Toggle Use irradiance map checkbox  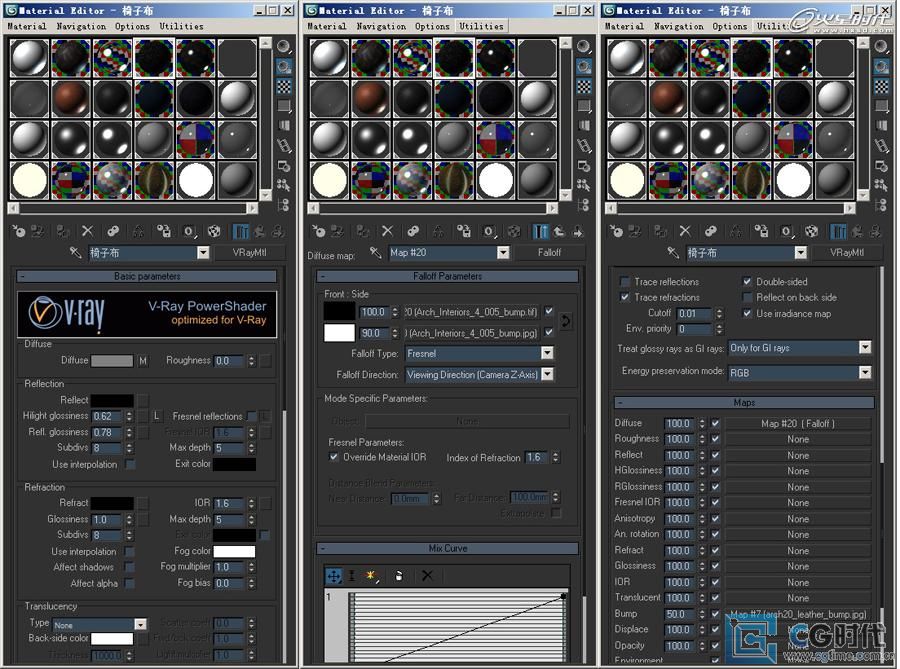747,313
